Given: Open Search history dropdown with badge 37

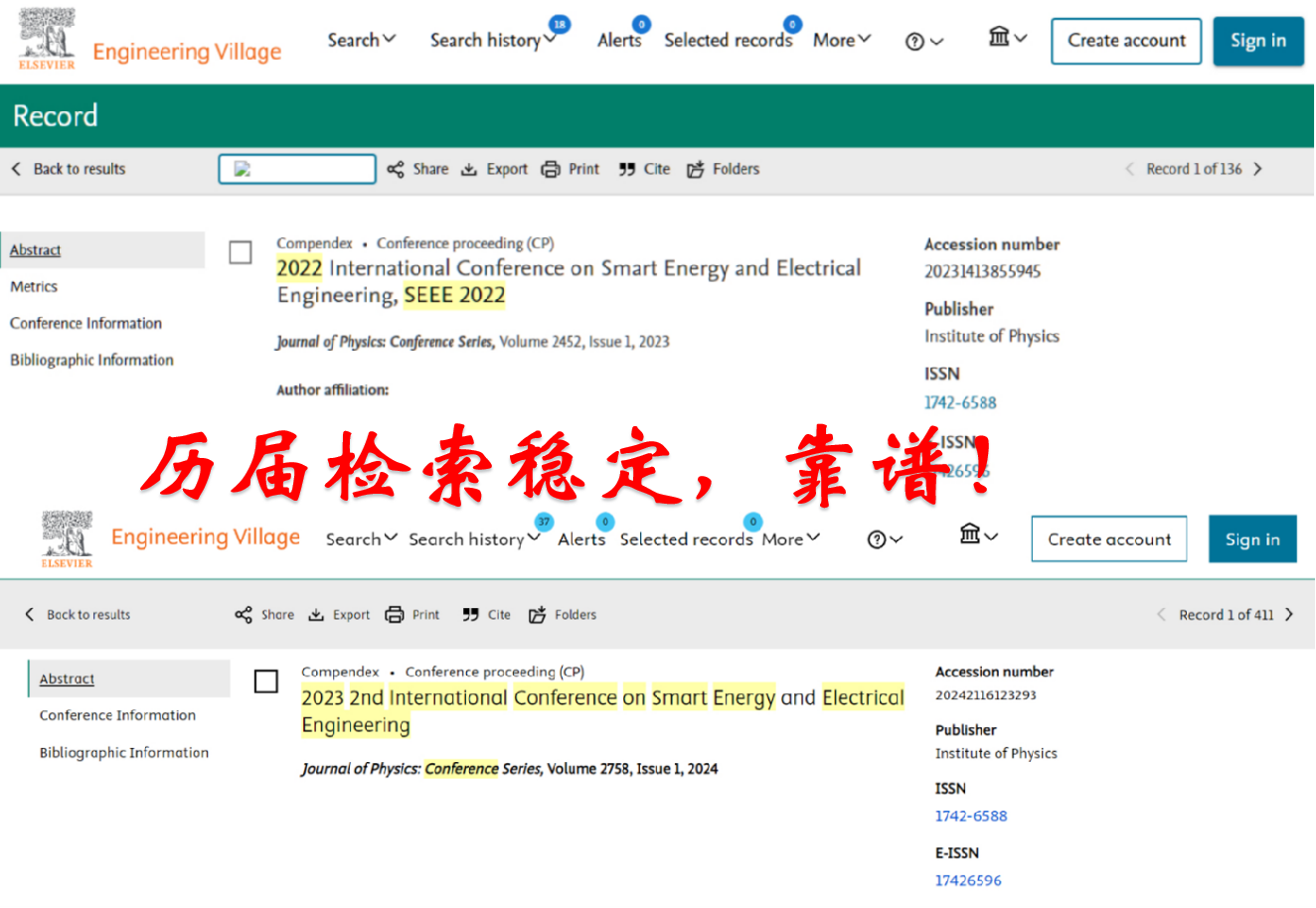Looking at the screenshot, I should pos(474,538).
